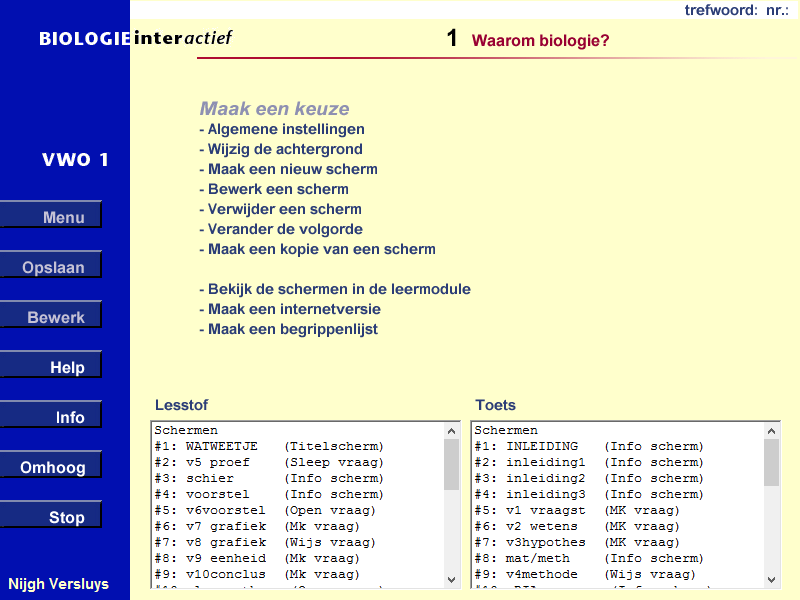Go up using the Omhoog button
Viewport: 800px width, 600px height.
pyautogui.click(x=51, y=464)
